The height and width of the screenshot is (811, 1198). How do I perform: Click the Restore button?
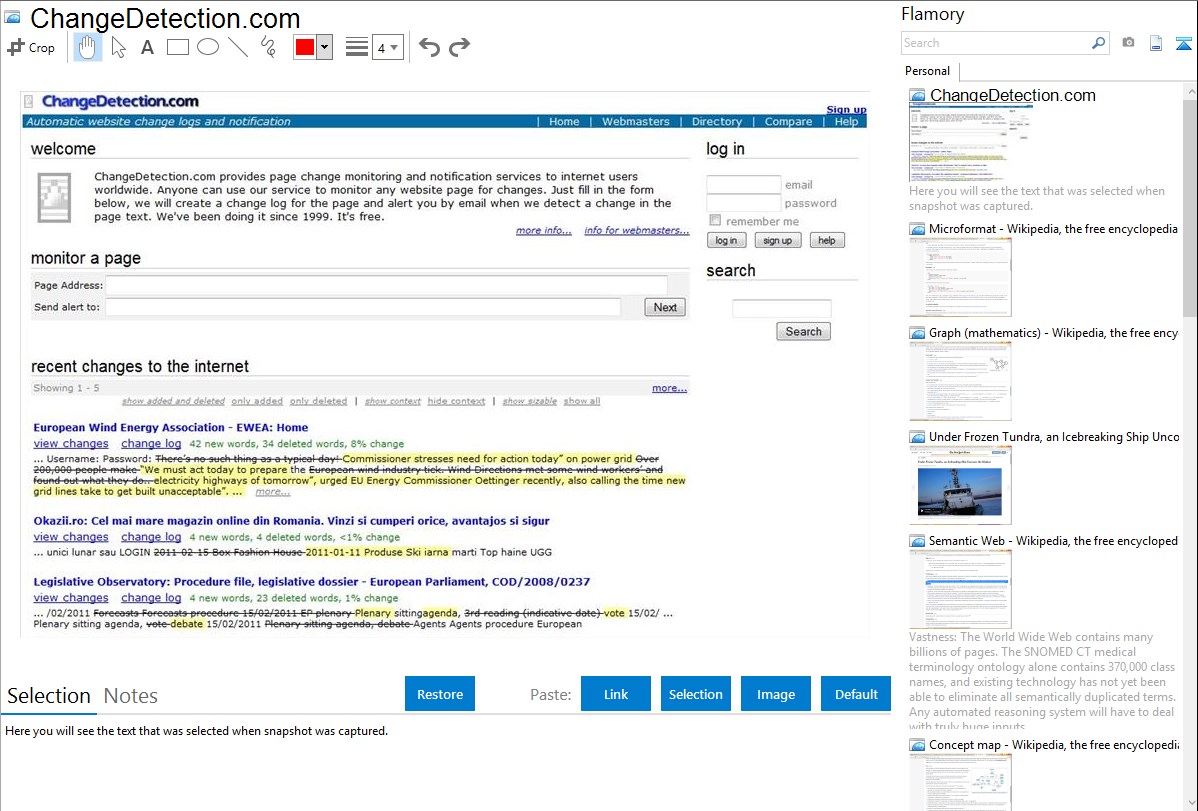440,694
